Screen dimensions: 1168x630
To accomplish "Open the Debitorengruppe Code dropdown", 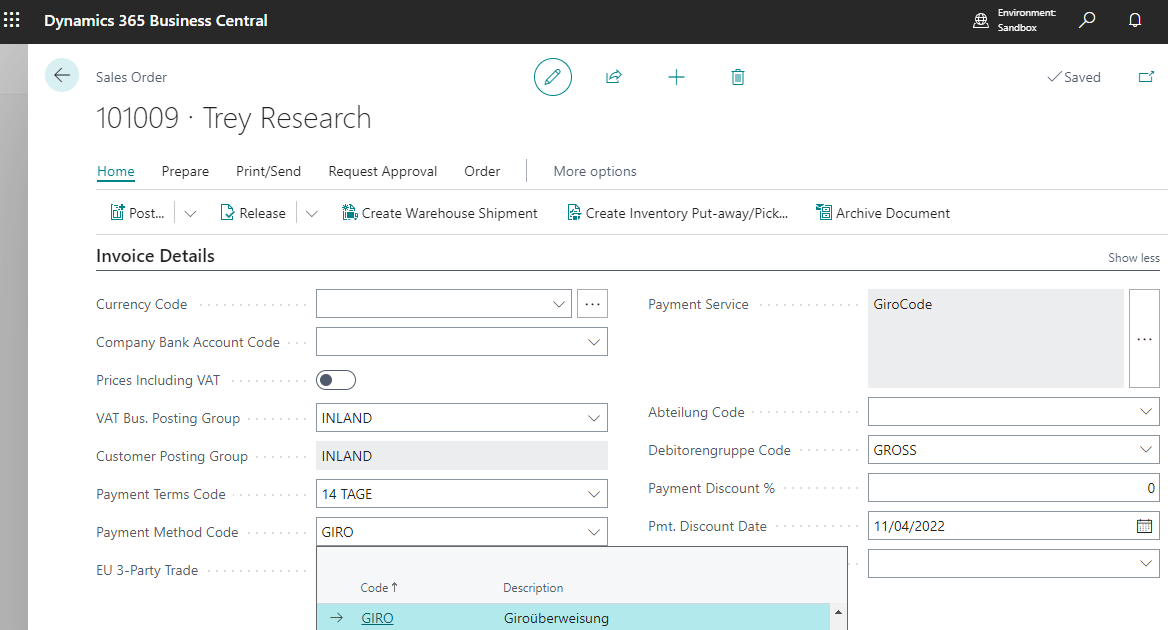I will (x=1146, y=450).
